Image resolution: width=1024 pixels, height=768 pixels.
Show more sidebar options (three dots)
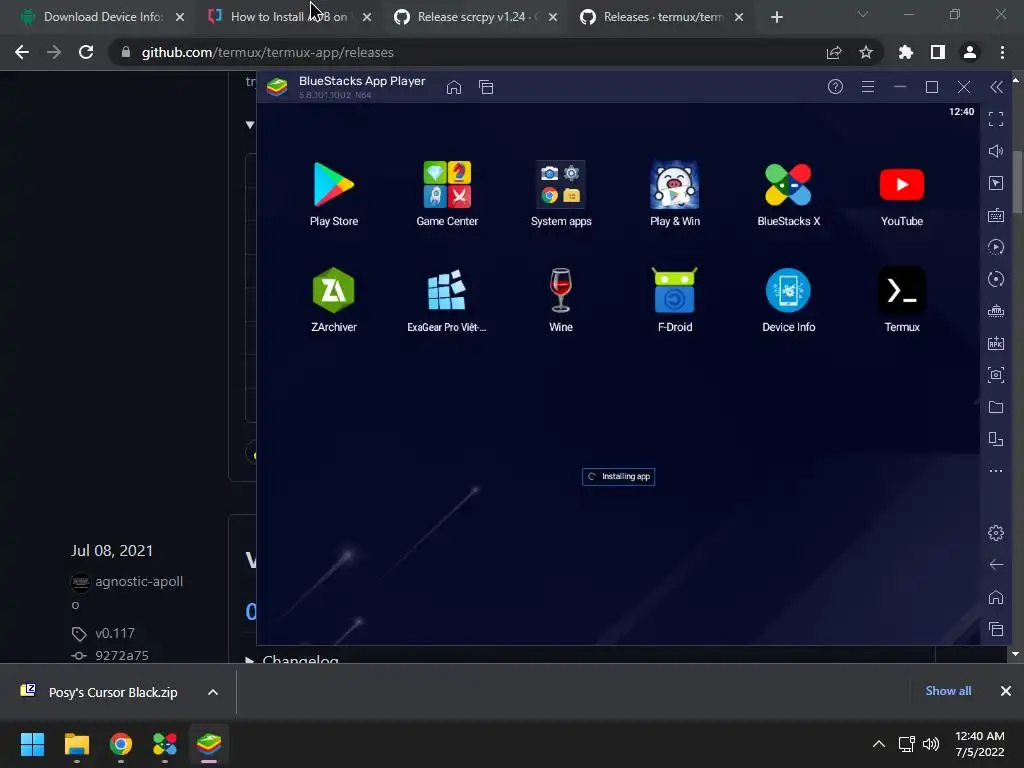(996, 471)
